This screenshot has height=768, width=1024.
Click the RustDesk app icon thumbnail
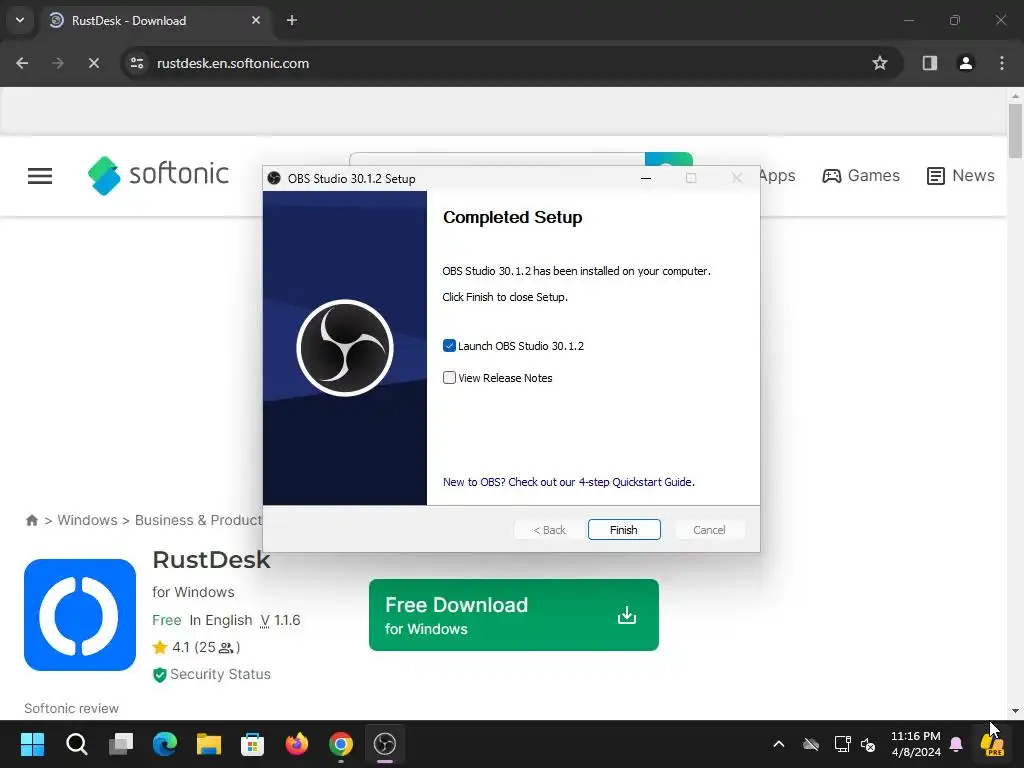[x=80, y=615]
